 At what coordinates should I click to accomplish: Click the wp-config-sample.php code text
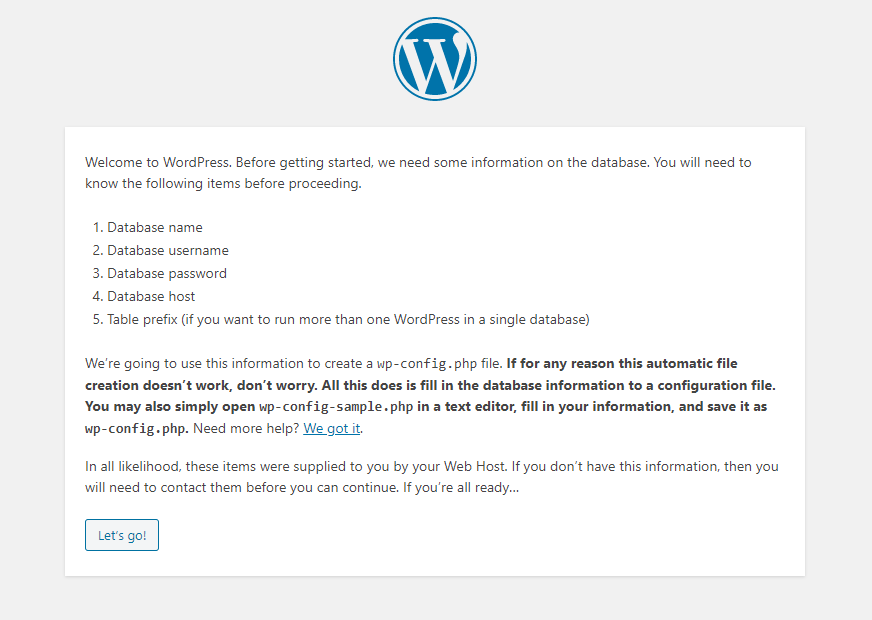[336, 406]
